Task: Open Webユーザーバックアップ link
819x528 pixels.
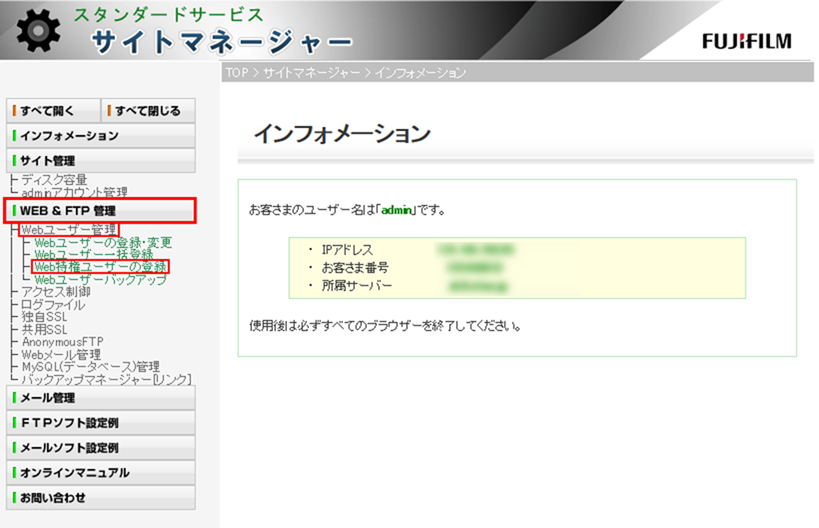Action: click(x=100, y=280)
